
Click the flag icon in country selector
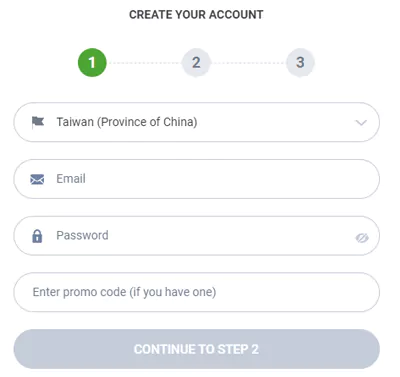coord(38,122)
